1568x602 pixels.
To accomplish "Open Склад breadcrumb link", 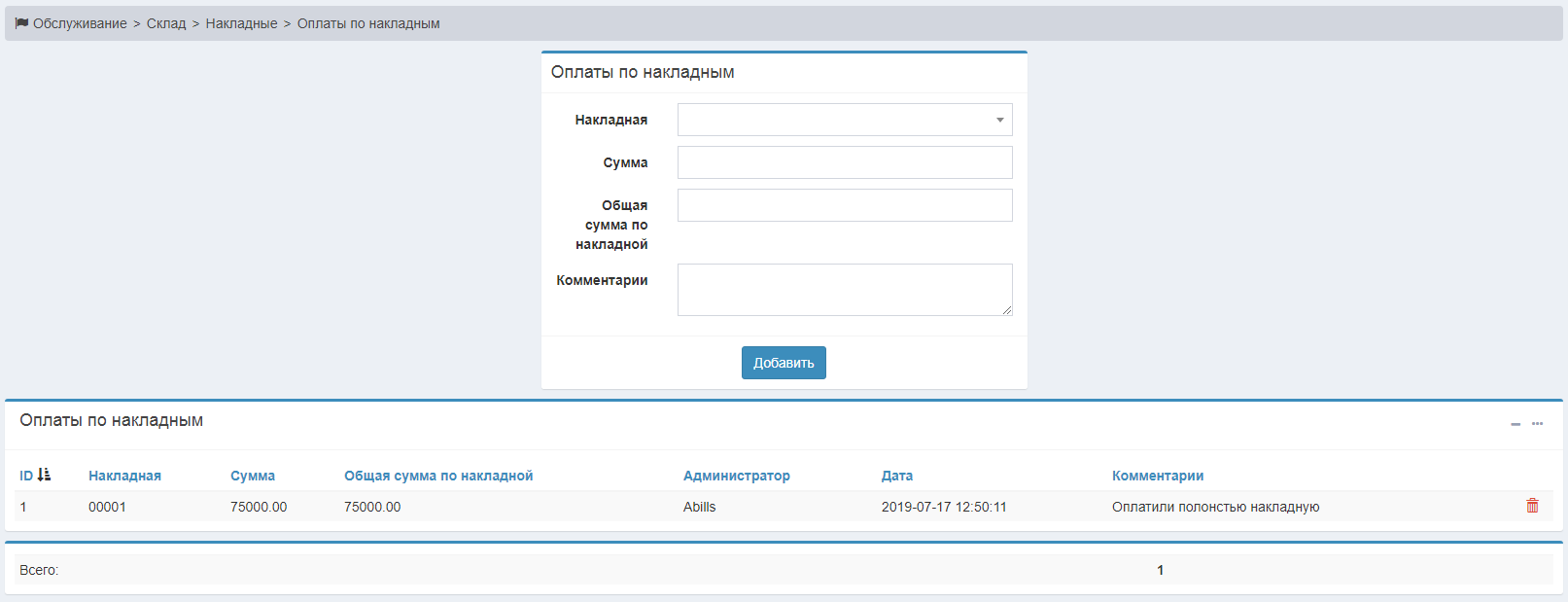I will click(x=166, y=23).
